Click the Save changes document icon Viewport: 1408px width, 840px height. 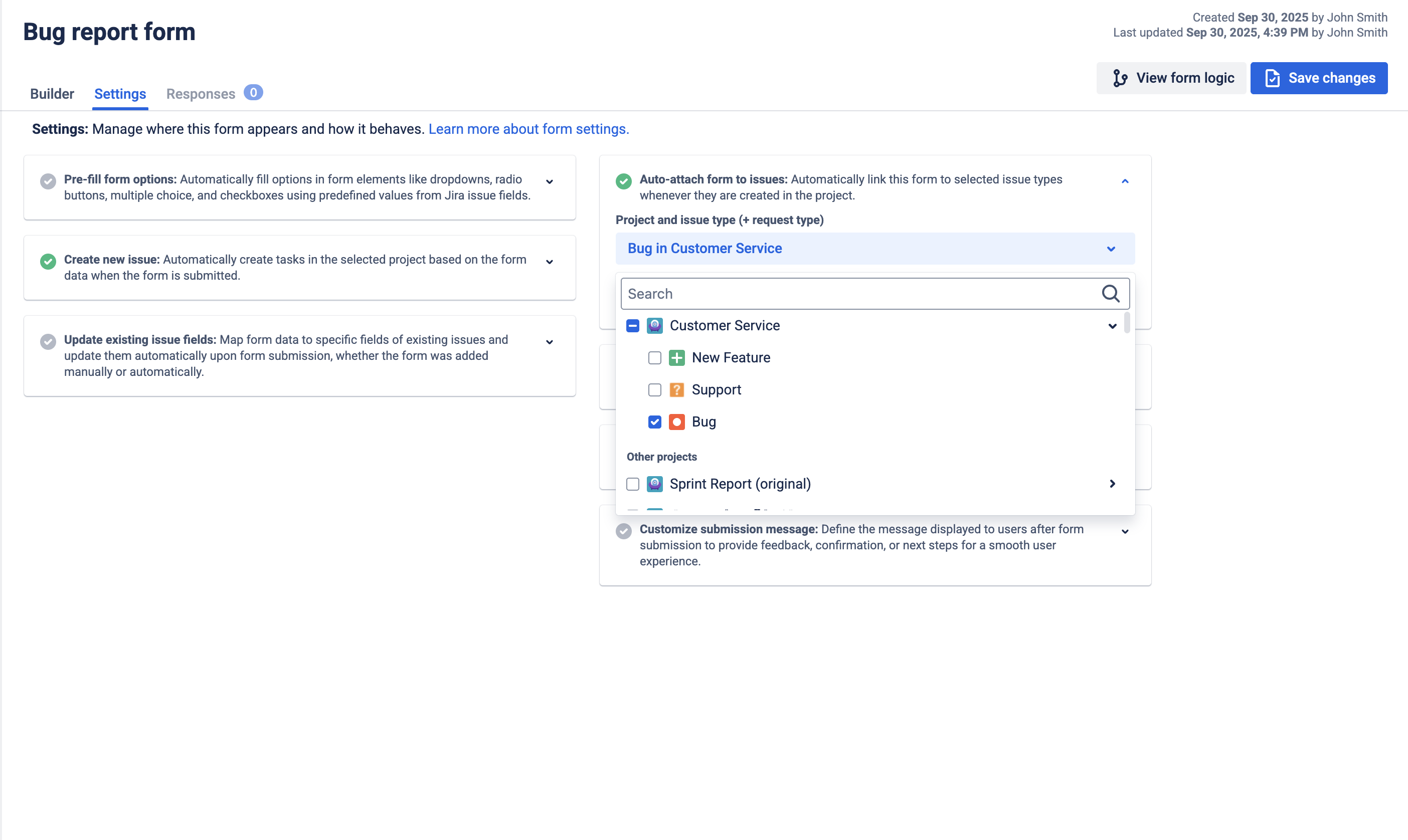[x=1273, y=78]
